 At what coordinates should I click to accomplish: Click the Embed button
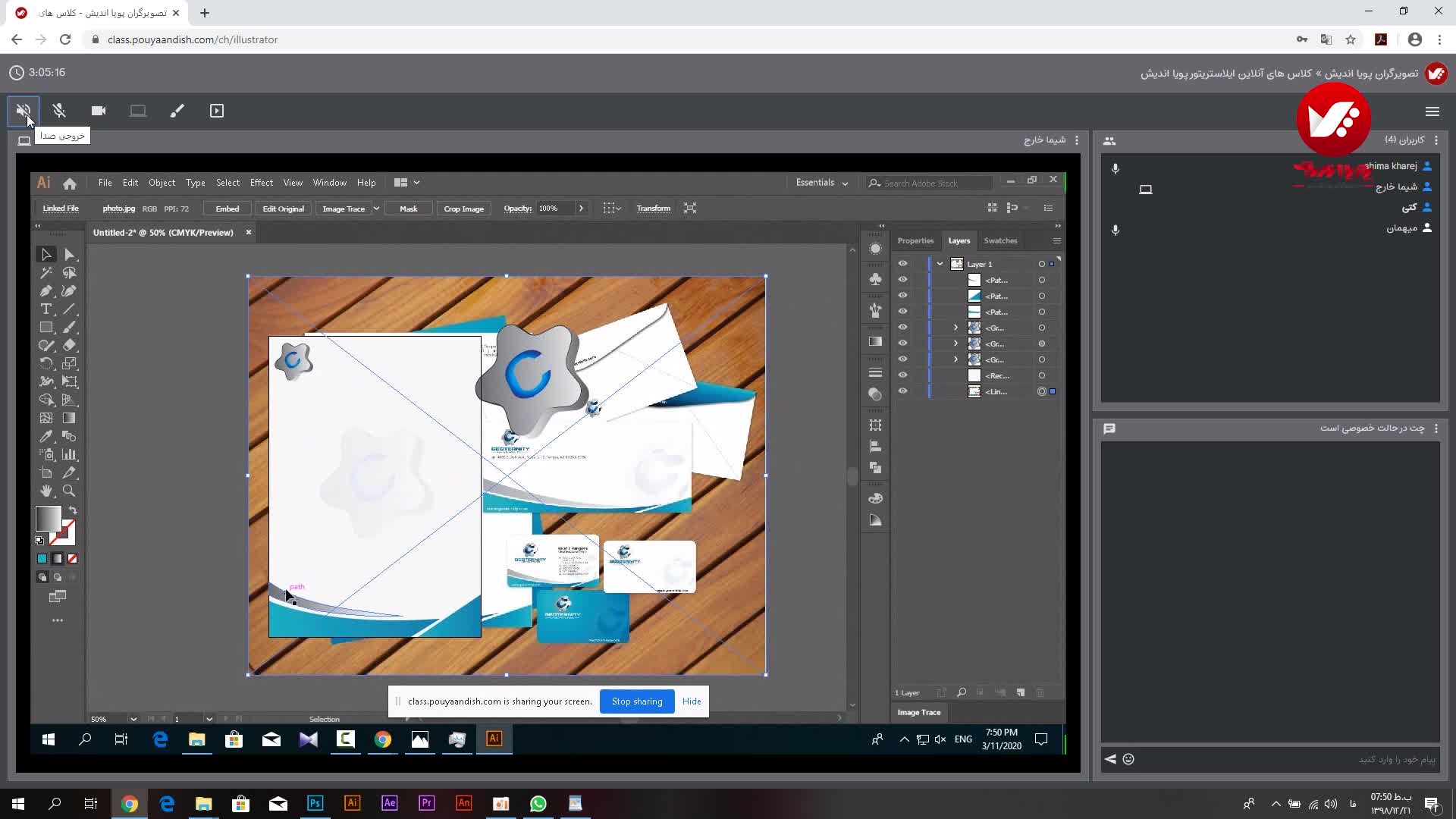[x=227, y=209]
